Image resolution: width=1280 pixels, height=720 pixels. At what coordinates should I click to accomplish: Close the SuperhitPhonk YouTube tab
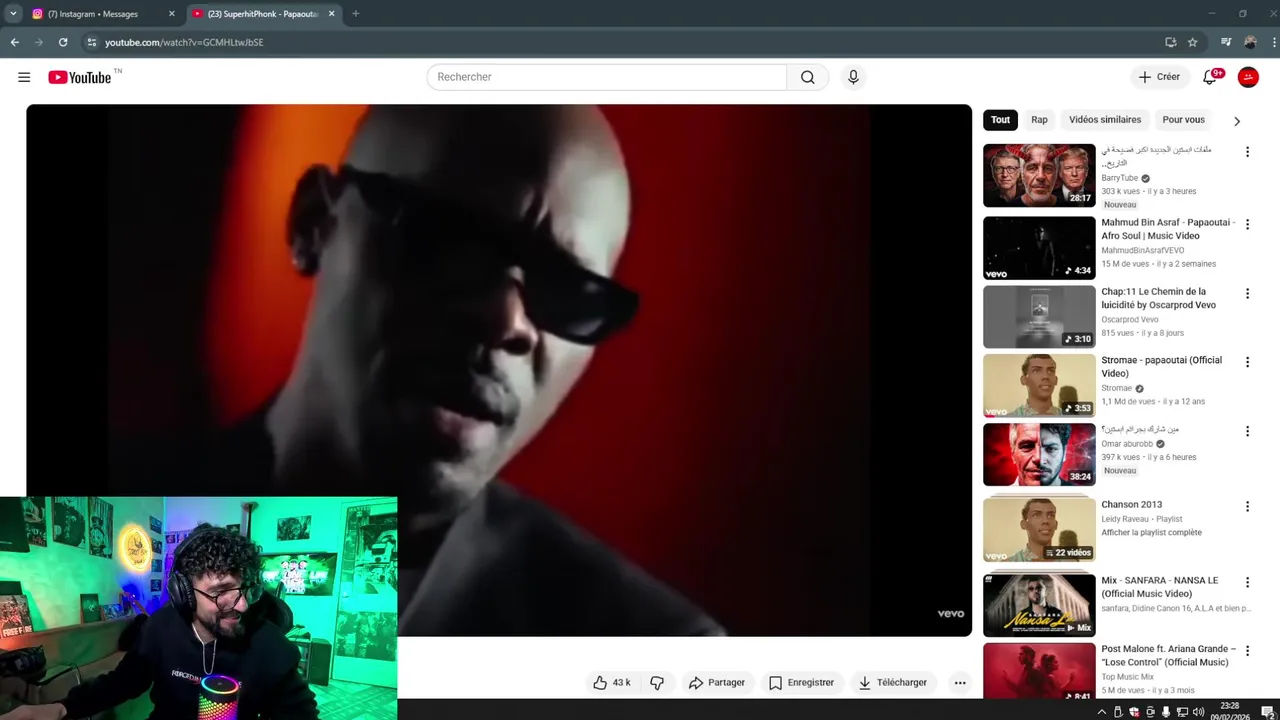331,14
